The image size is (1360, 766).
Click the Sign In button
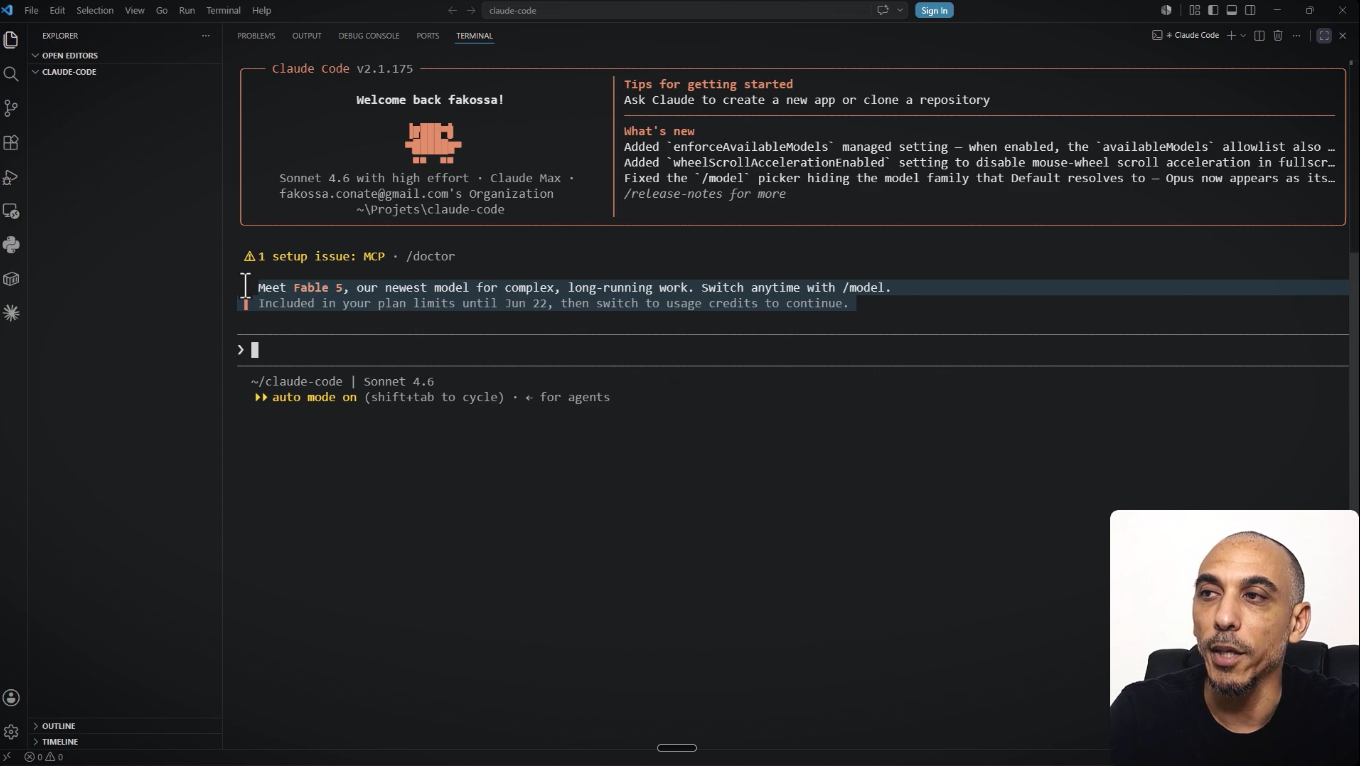click(x=934, y=10)
